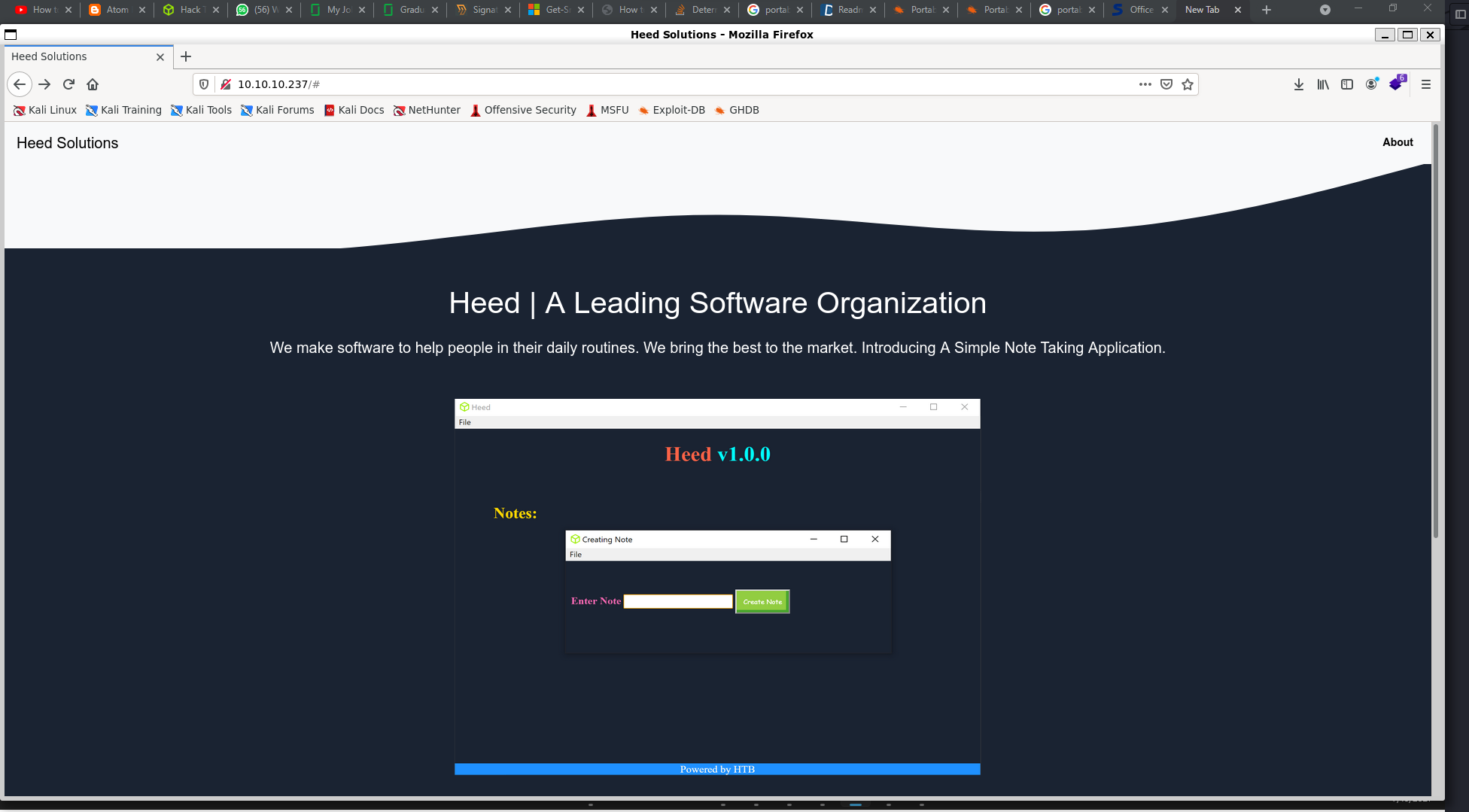Open Kali Docs bookmark
Screen dimensions: 1469x812
(x=354, y=110)
